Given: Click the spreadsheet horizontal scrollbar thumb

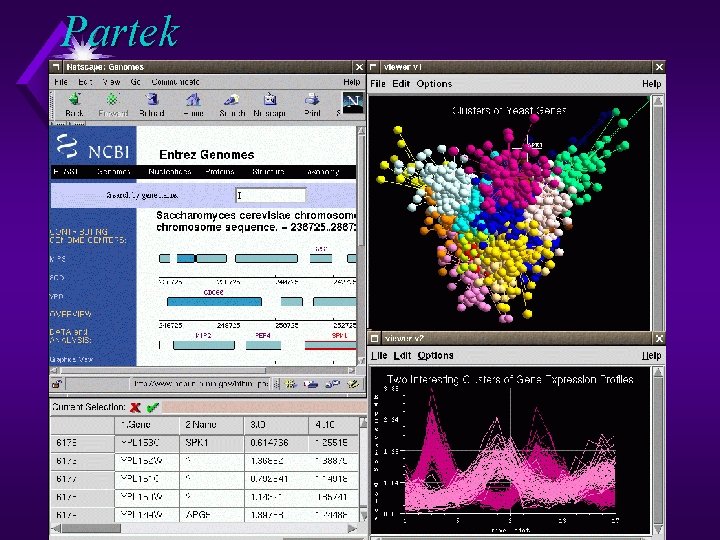Looking at the screenshot, I should pos(91,529).
